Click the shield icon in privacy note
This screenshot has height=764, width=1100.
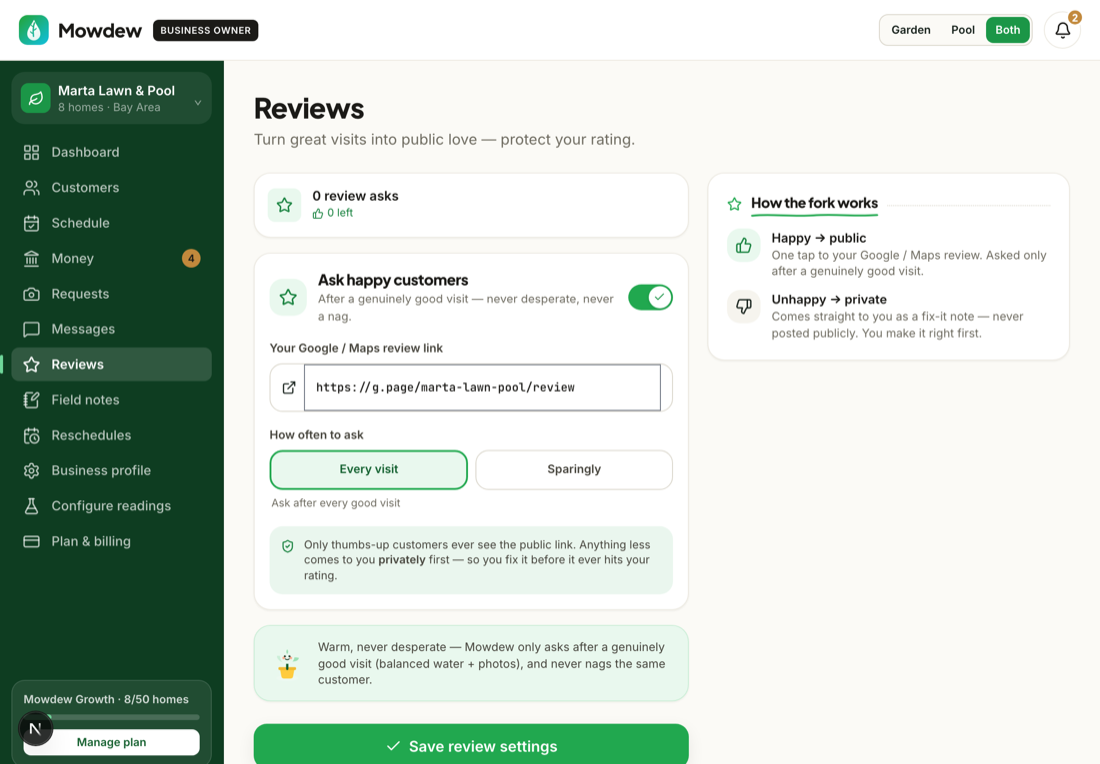pyautogui.click(x=288, y=546)
